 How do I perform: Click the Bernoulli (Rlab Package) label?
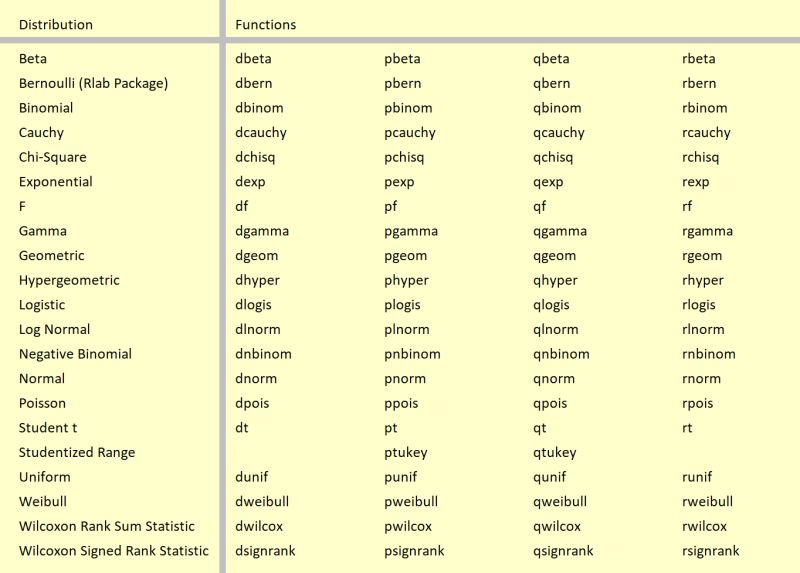click(x=93, y=83)
